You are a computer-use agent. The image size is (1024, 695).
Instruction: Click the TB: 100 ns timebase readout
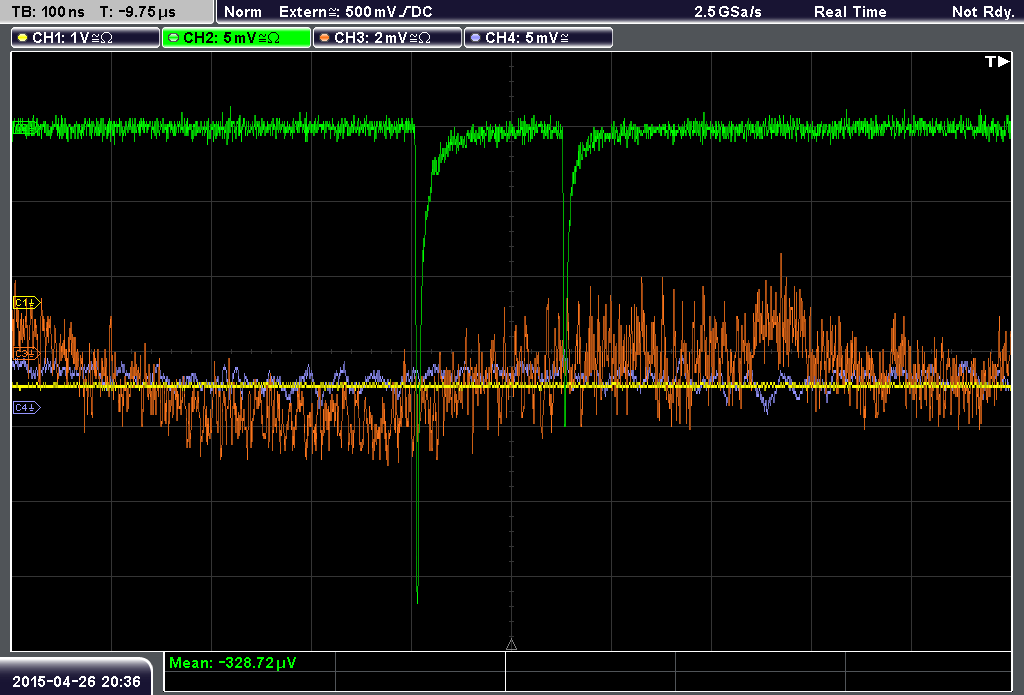(x=48, y=12)
